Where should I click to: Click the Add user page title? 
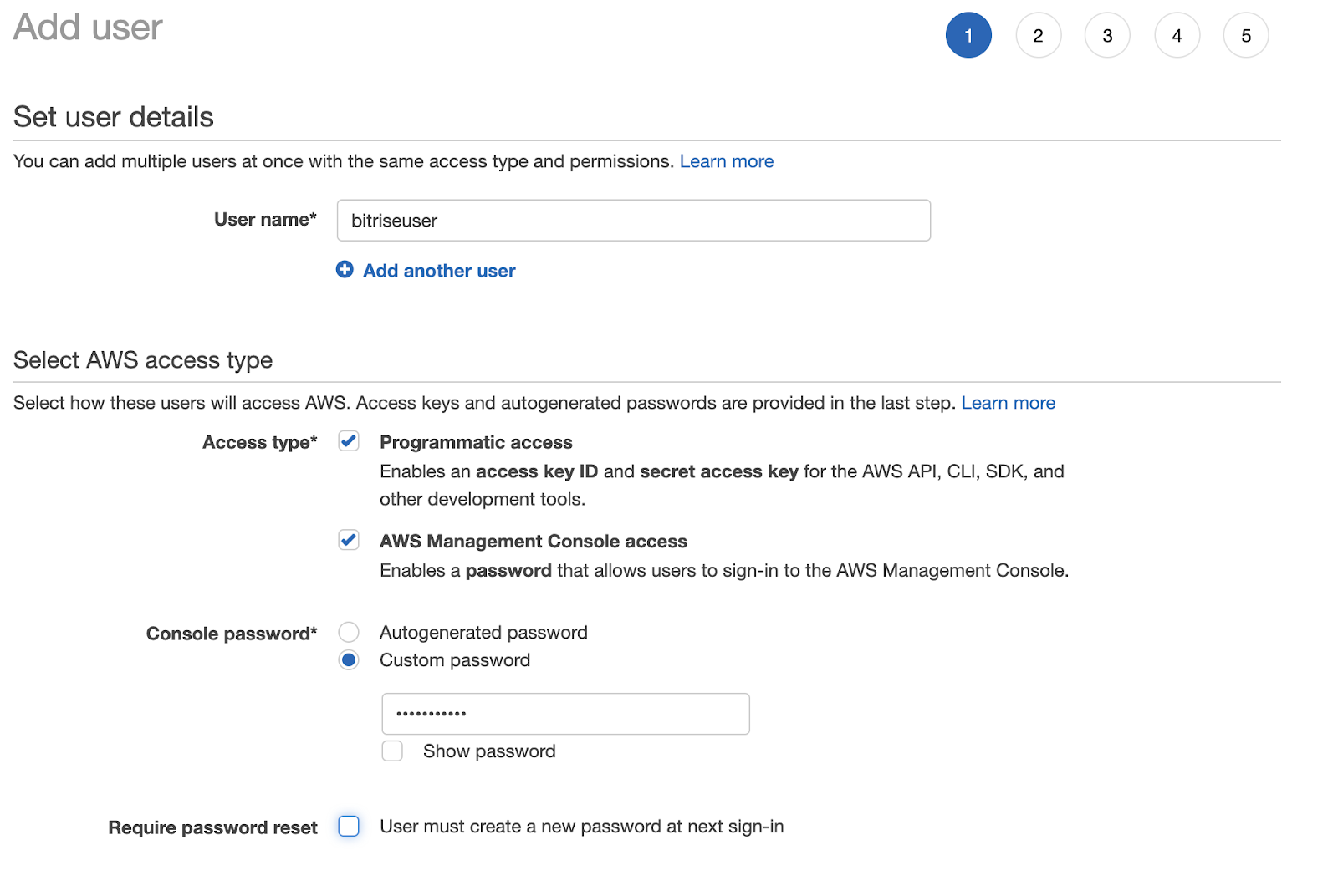click(88, 28)
